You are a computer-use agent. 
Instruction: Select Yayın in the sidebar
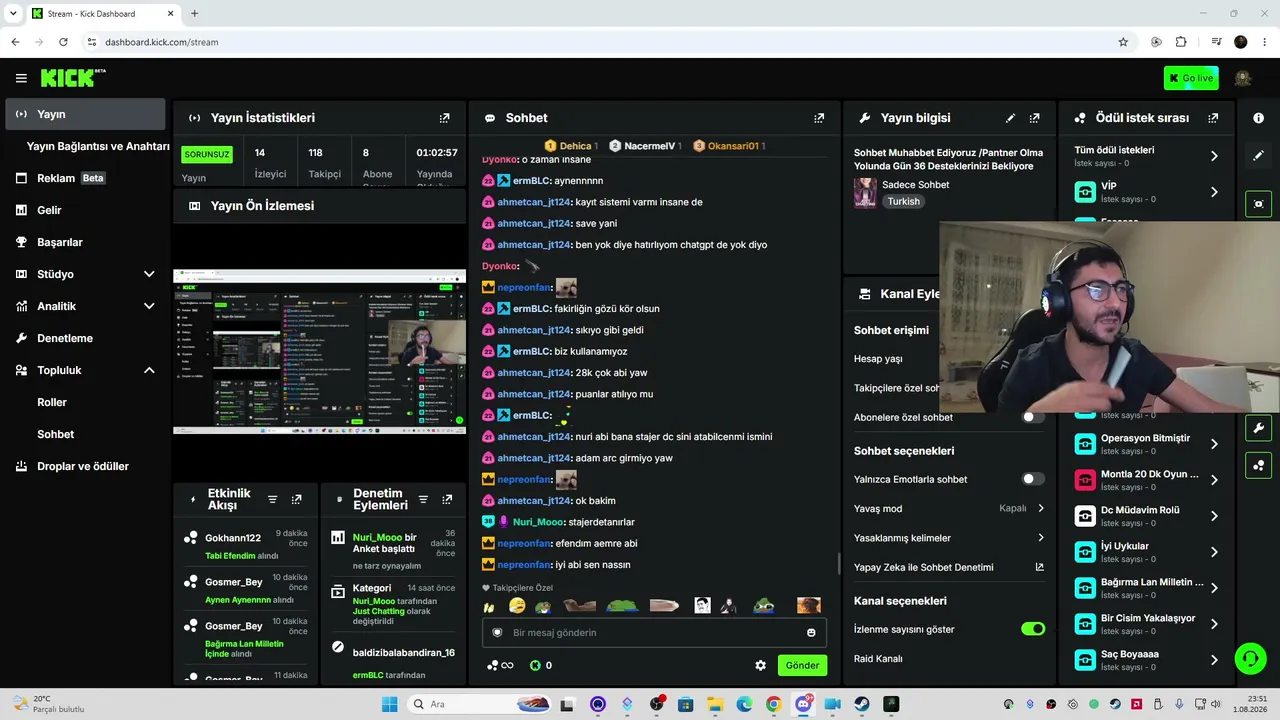click(x=86, y=114)
